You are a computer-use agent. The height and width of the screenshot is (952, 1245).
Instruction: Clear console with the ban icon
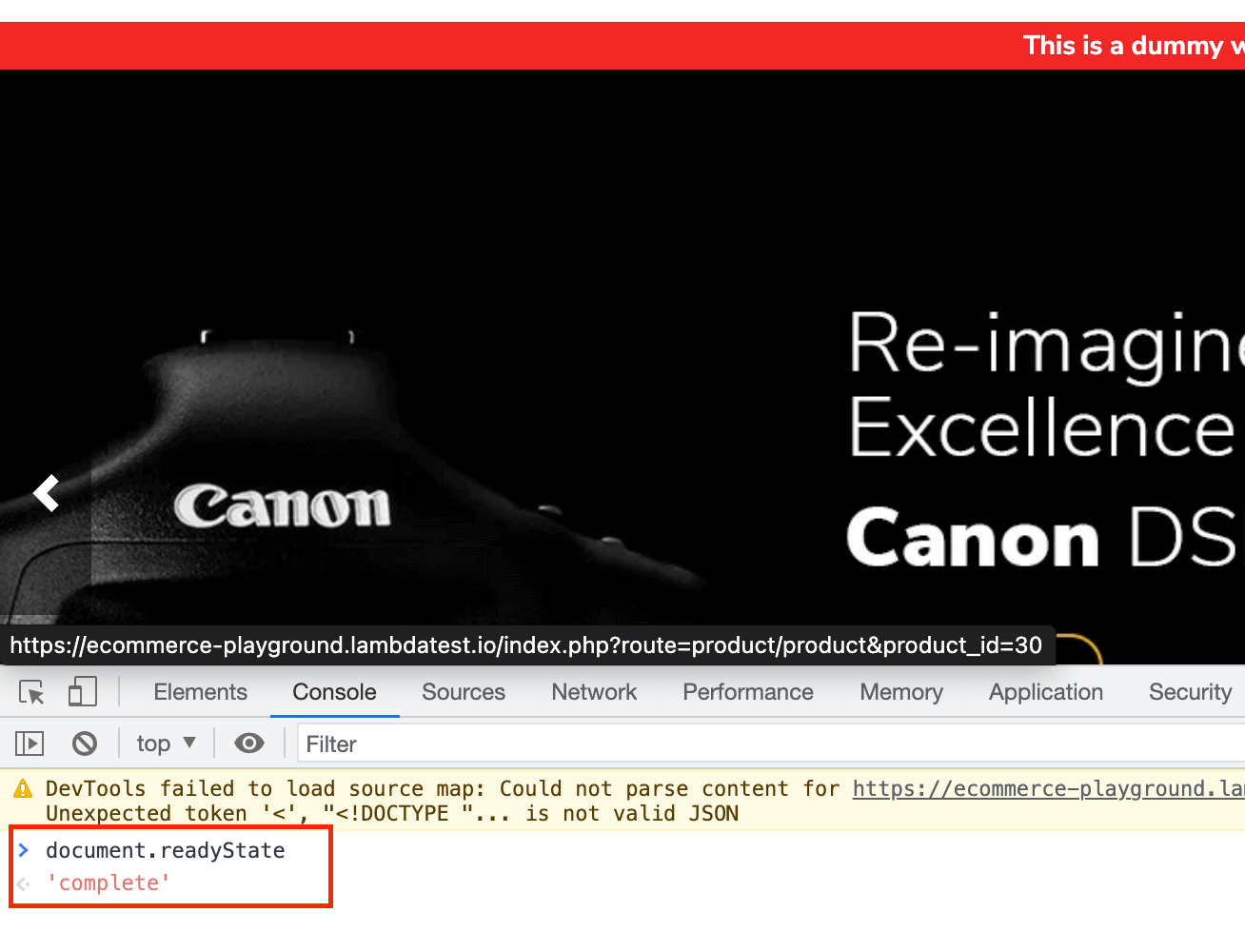pos(85,744)
